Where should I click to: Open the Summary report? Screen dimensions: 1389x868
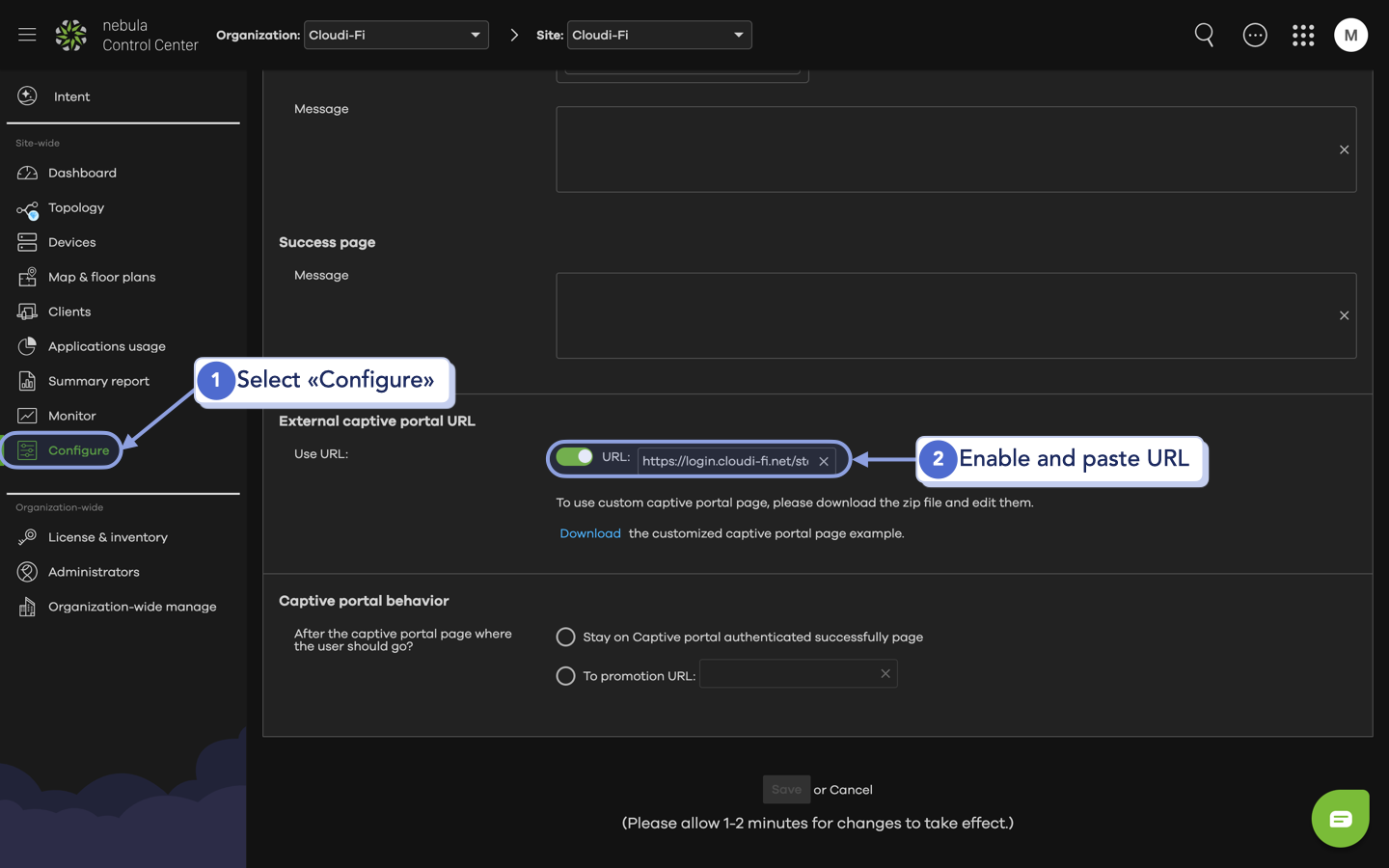(x=98, y=380)
